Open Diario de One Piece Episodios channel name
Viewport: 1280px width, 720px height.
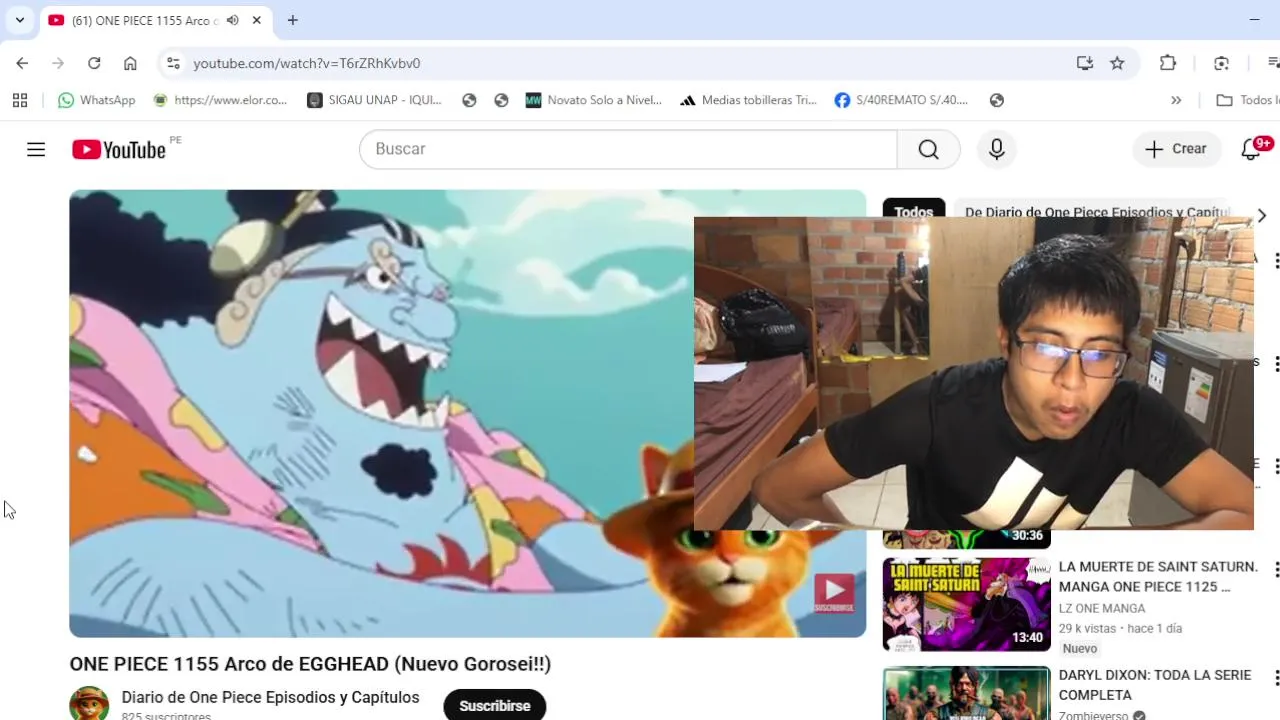pyautogui.click(x=270, y=697)
